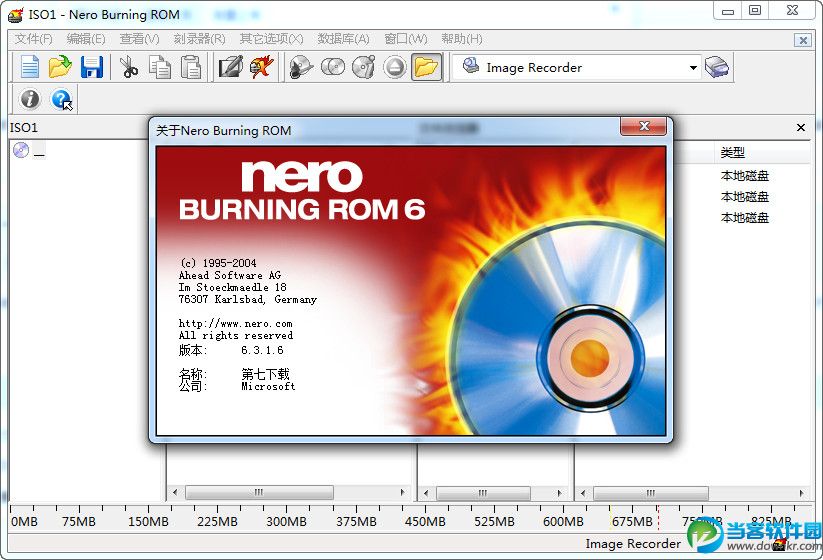The height and width of the screenshot is (560, 823).
Task: Click the copy disc icon with two discs
Action: [333, 67]
